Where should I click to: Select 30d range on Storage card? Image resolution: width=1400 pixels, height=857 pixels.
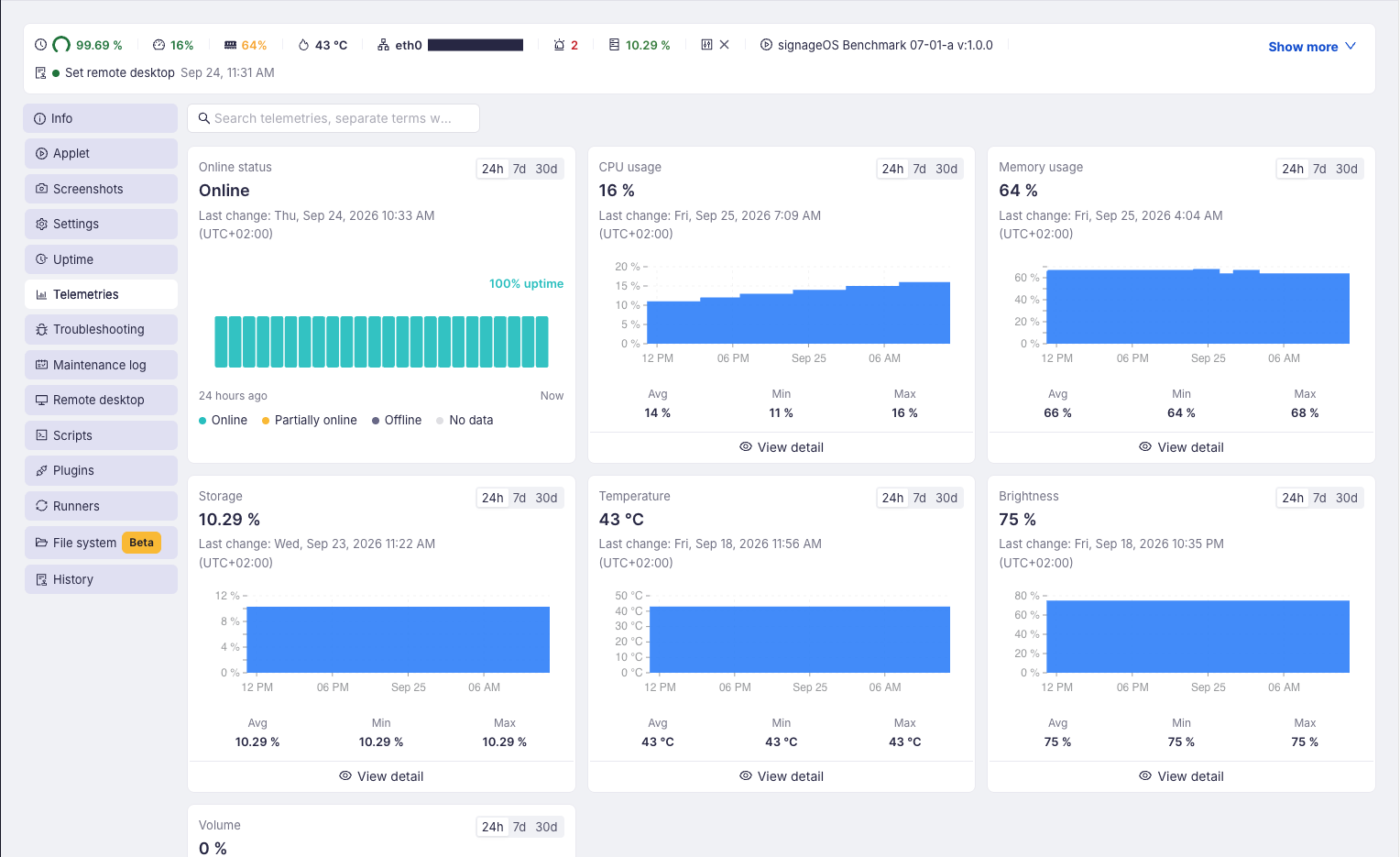click(546, 498)
